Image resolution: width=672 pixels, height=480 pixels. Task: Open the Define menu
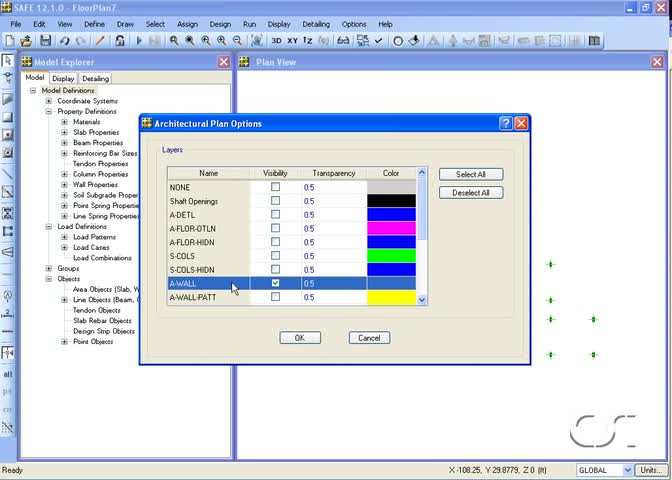(94, 23)
